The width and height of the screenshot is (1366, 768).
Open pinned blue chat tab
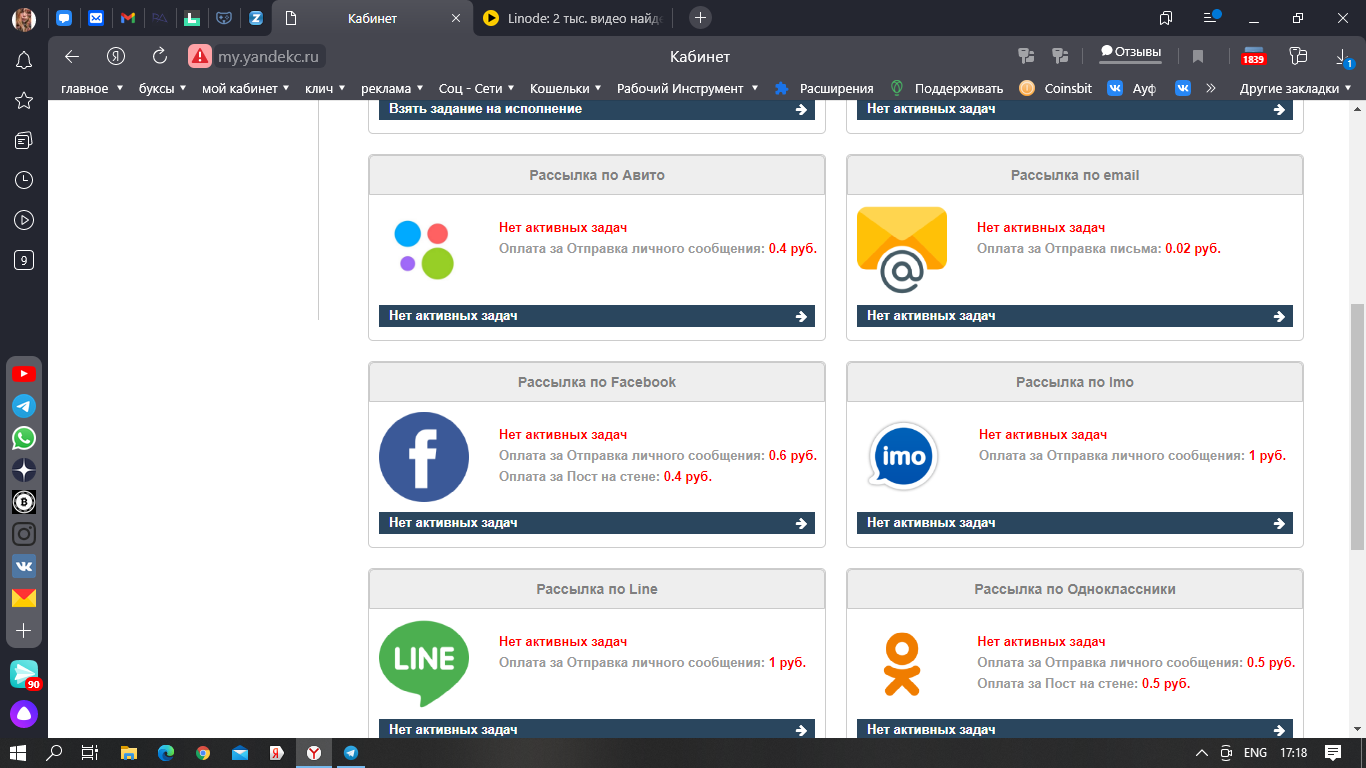(64, 18)
